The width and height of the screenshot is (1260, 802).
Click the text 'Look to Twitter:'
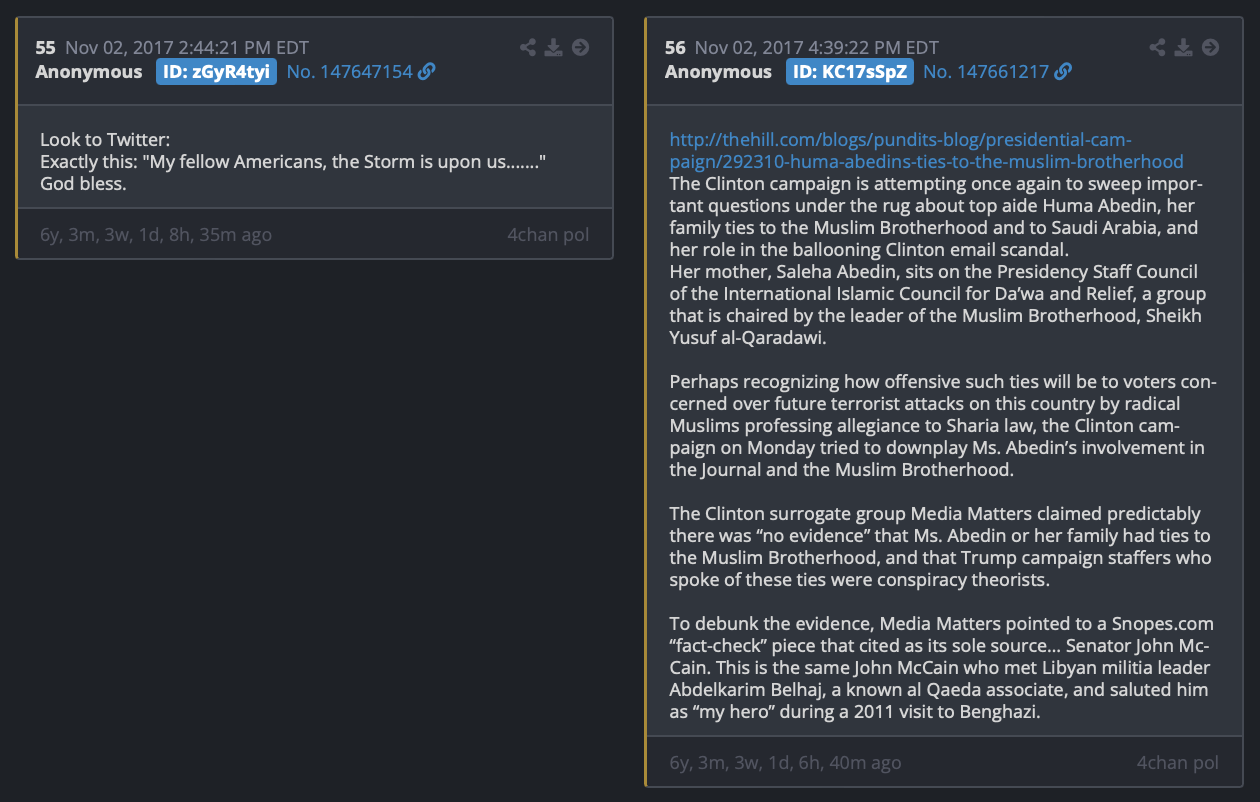point(105,139)
